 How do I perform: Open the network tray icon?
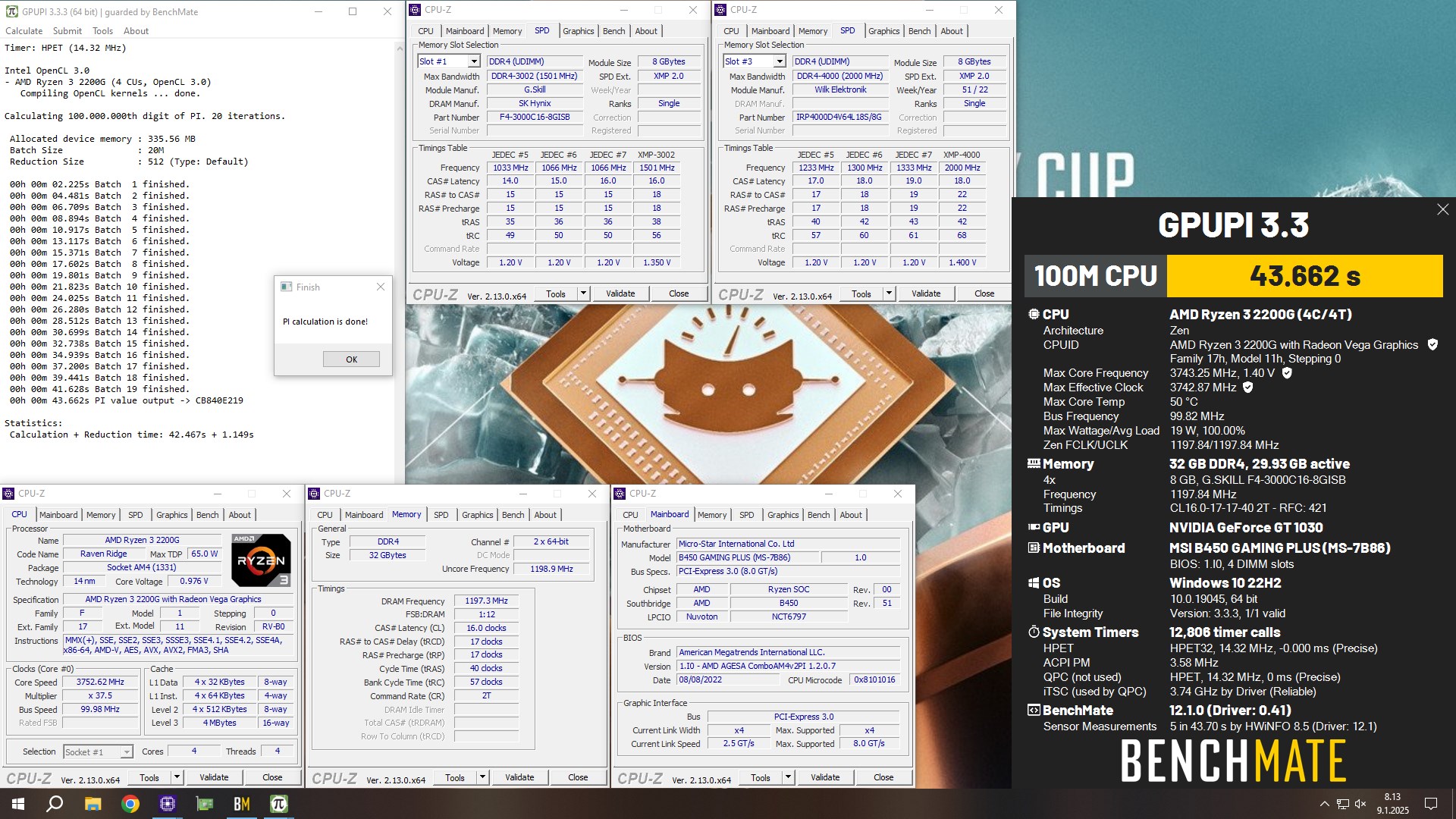point(1342,804)
